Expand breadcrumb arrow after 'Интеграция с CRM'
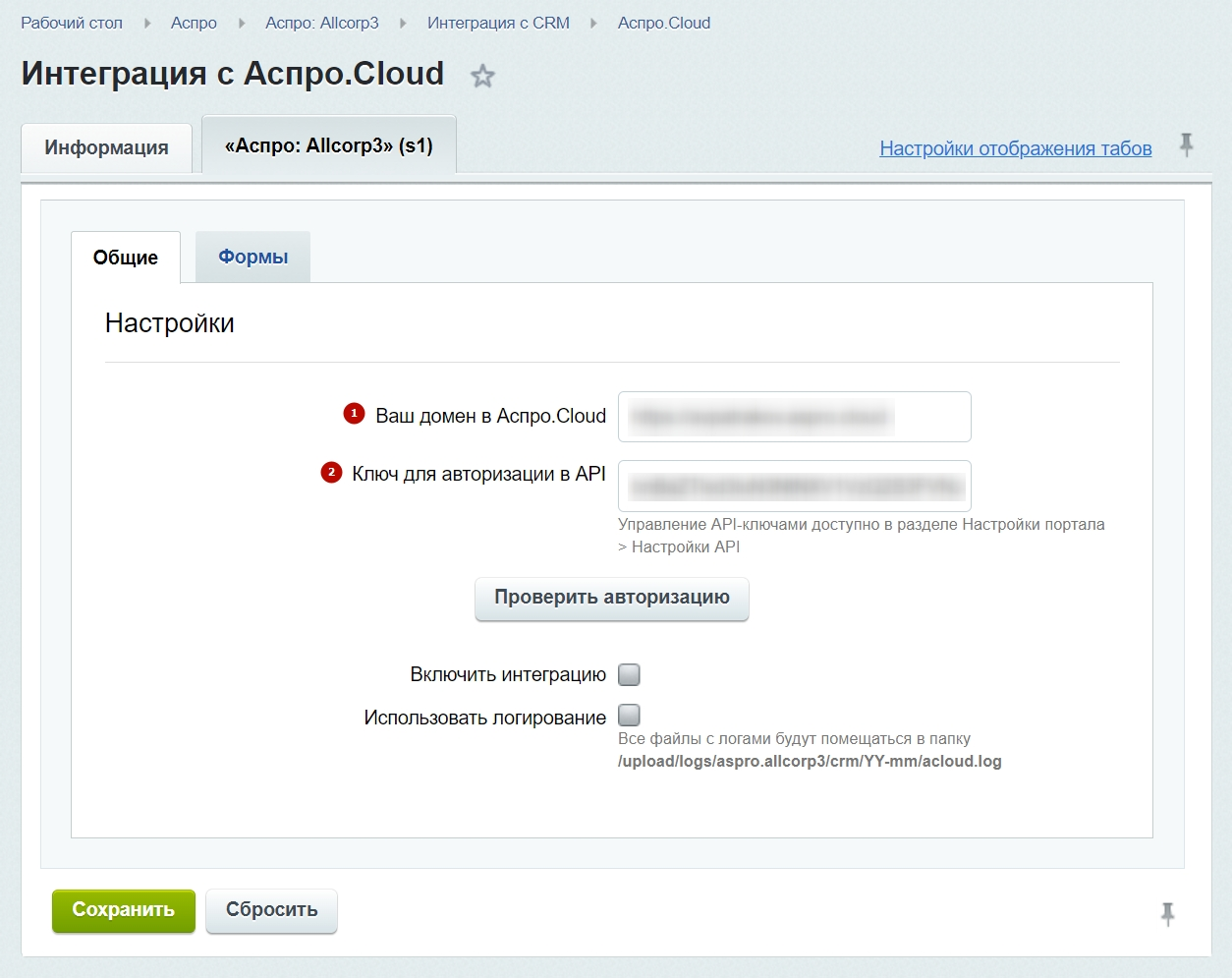This screenshot has height=978, width=1232. pos(593,23)
